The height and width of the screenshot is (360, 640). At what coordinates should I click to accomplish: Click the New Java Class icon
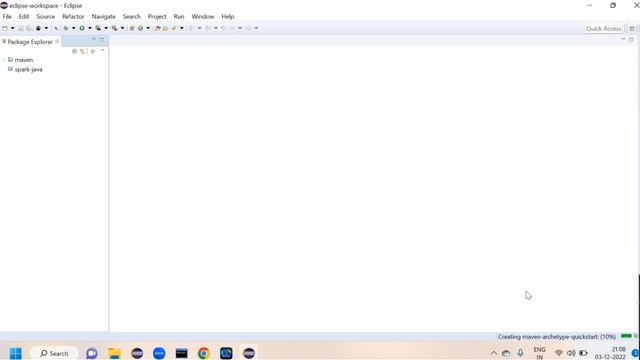click(x=140, y=28)
